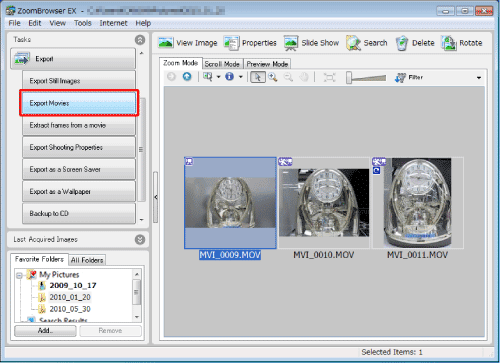Viewport: 500px width, 363px height.
Task: Click the Add folder button
Action: [x=45, y=331]
